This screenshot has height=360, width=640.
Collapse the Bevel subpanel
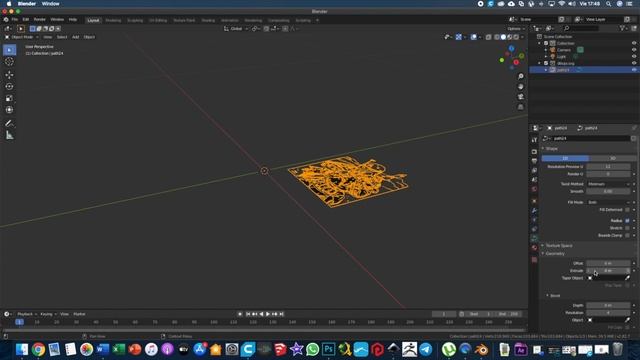click(x=554, y=296)
